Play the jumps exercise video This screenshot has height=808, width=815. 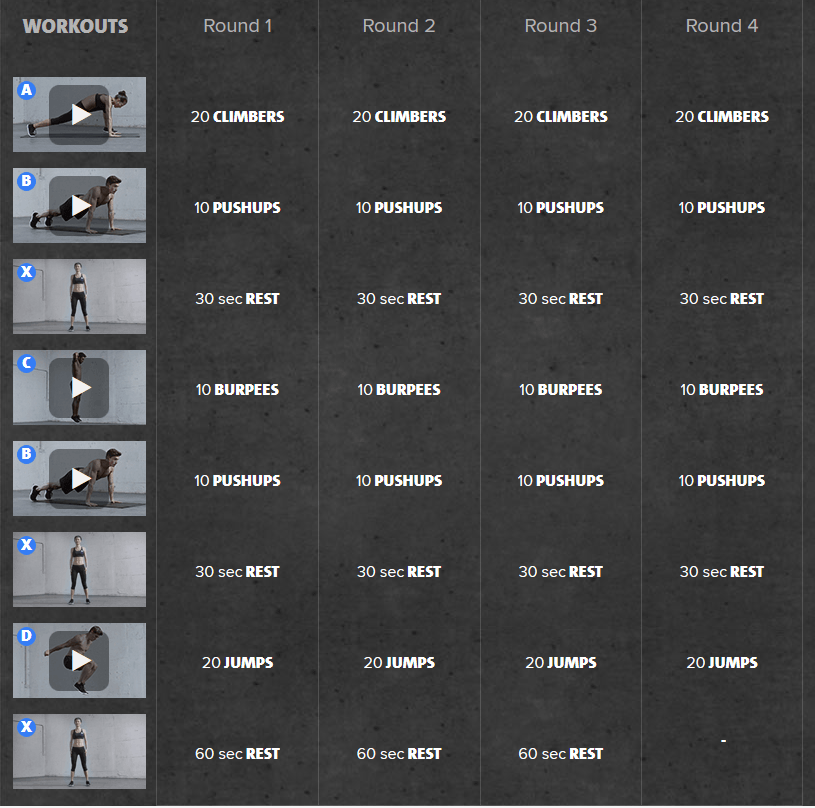point(80,661)
